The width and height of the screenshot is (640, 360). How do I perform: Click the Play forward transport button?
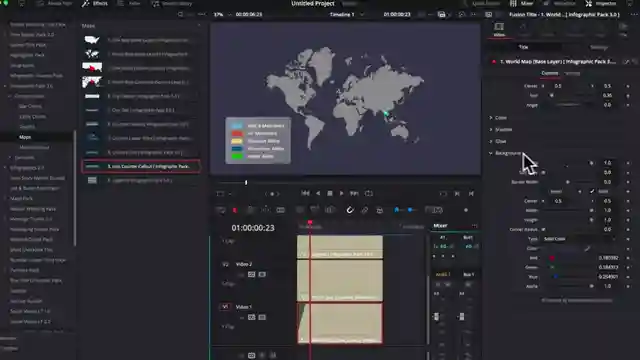[x=342, y=193]
